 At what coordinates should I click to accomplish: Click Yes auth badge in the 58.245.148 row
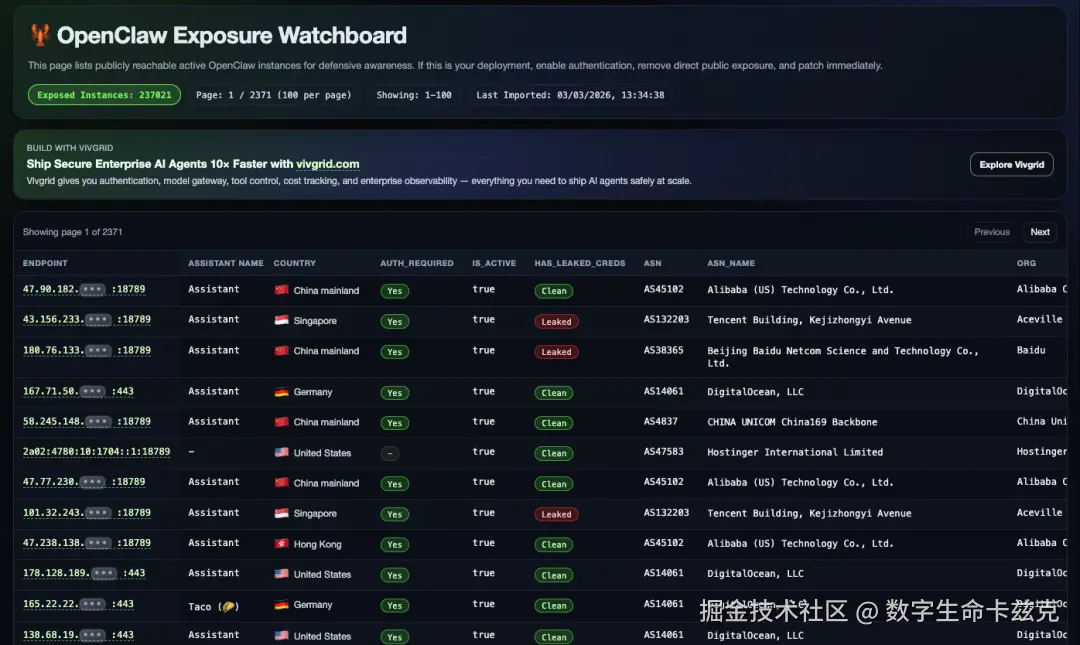click(x=394, y=423)
